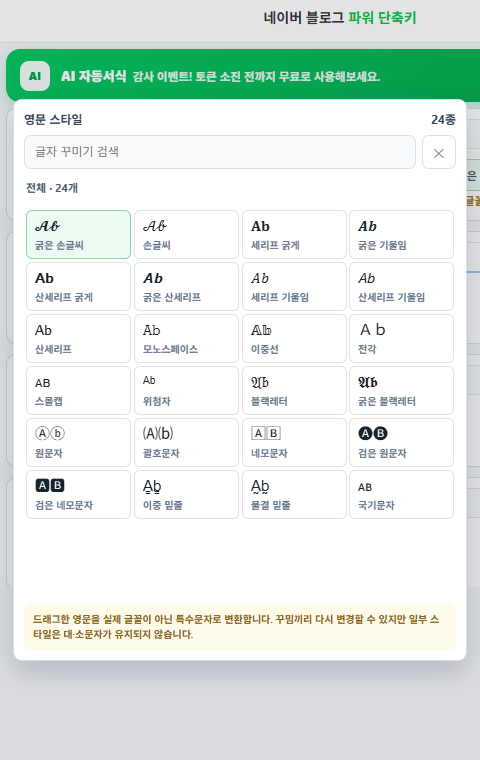Apply the 이중선 double-struck style

coord(294,338)
